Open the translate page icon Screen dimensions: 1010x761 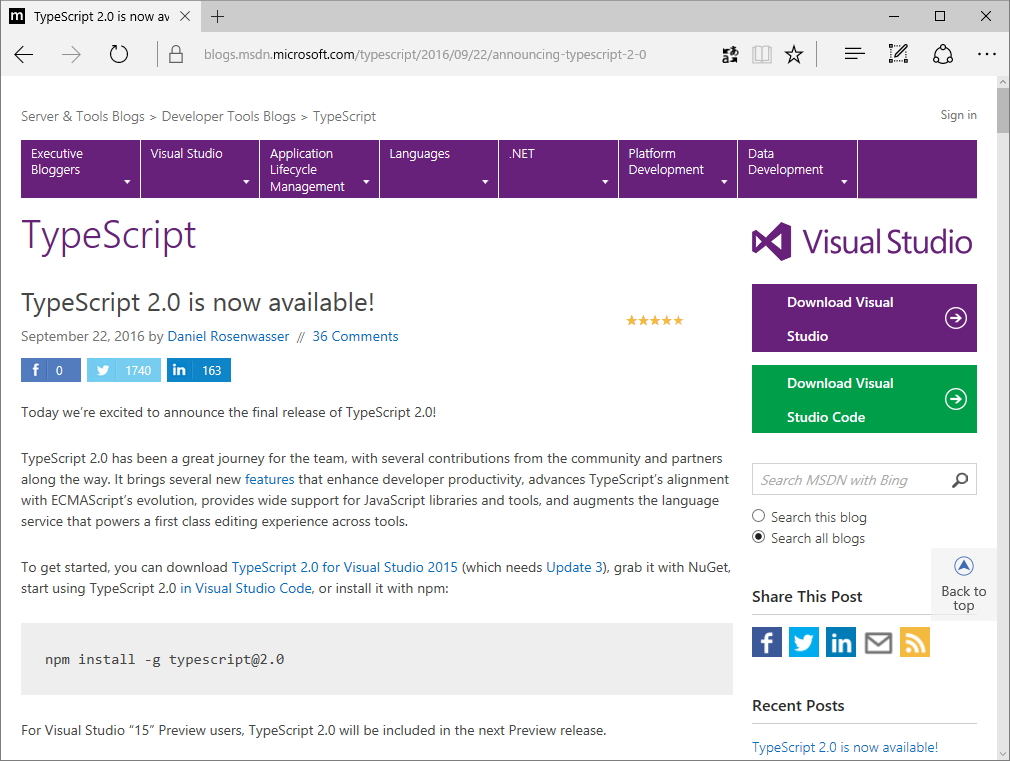click(x=730, y=55)
